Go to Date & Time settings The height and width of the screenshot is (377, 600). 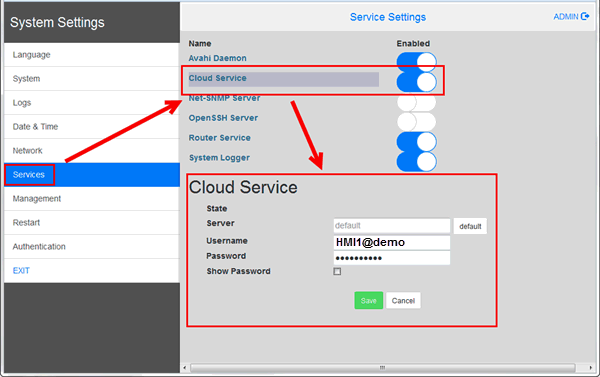coord(92,127)
